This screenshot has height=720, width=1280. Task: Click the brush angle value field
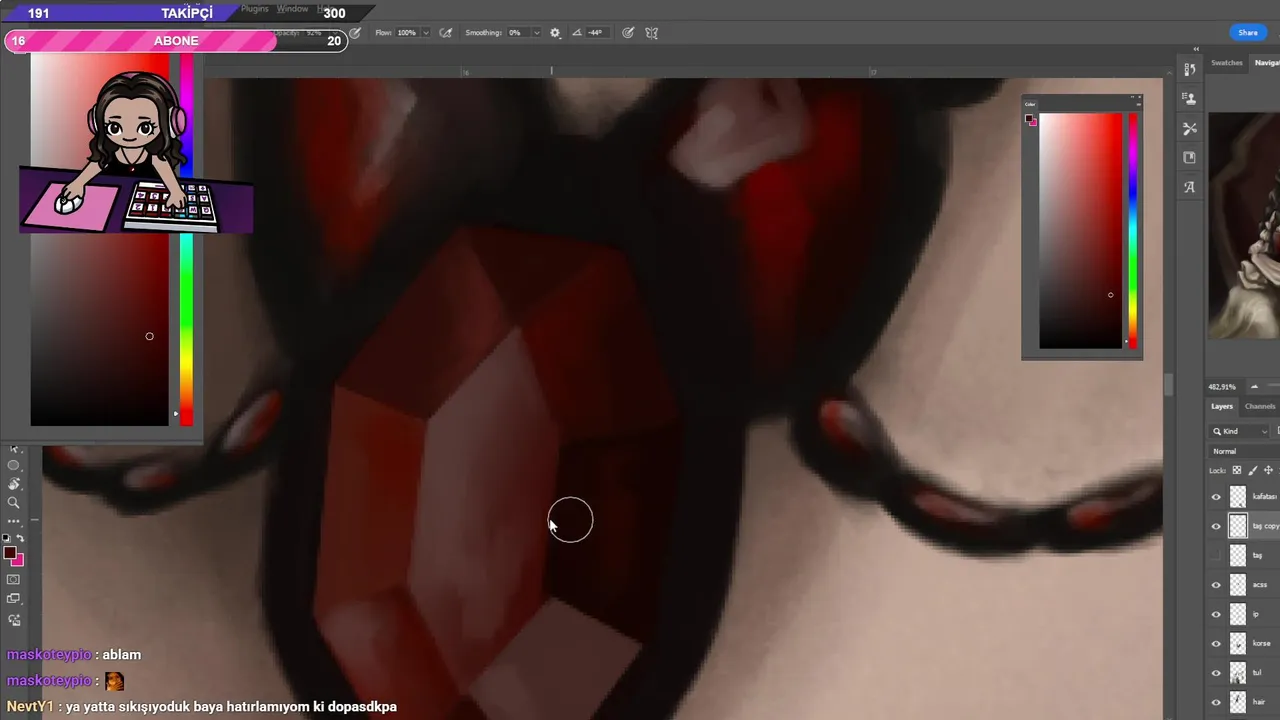point(596,33)
